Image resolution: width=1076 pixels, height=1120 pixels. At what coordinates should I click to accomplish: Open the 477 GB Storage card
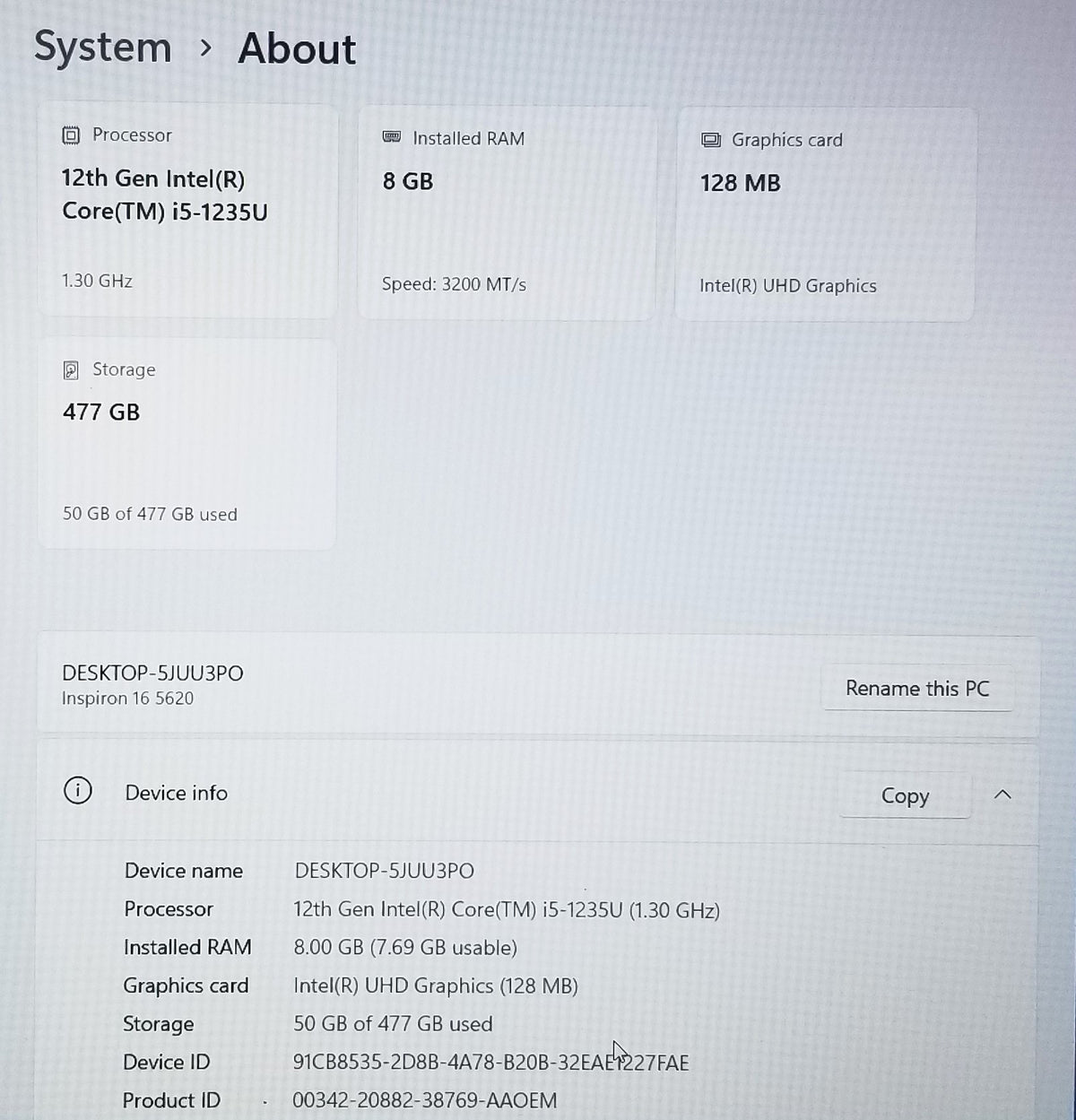point(187,444)
